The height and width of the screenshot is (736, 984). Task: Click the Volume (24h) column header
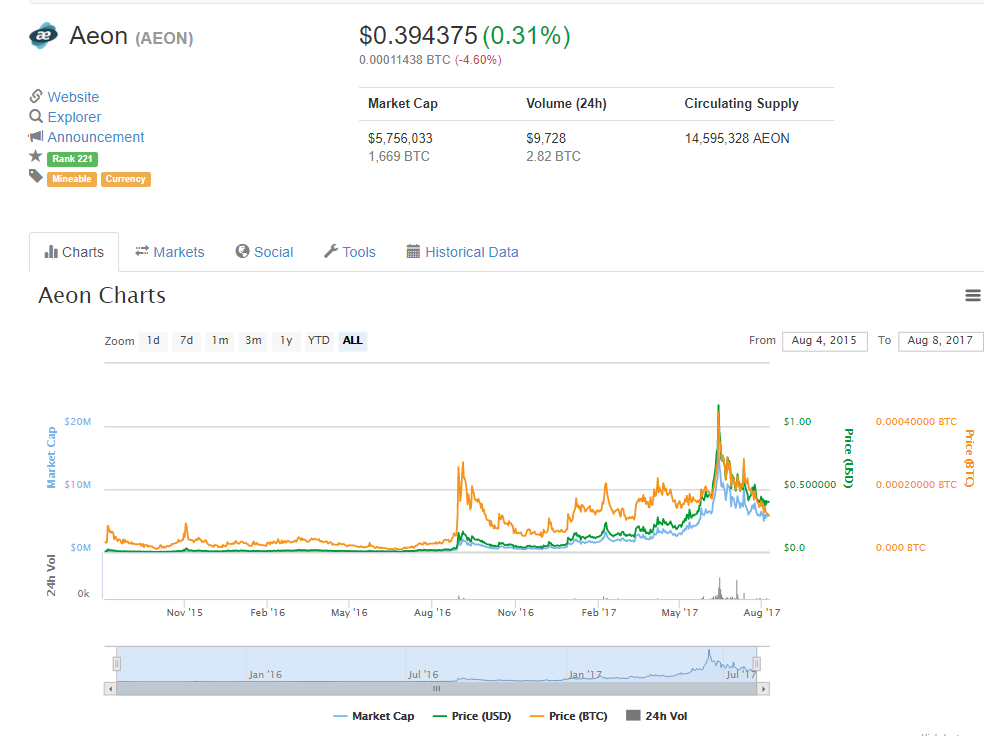pos(566,104)
